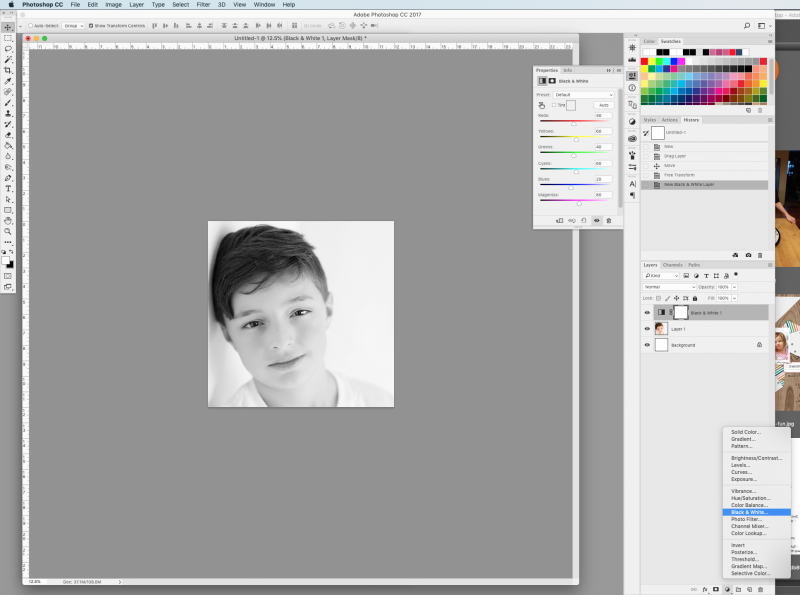
Task: Select the Hand tool
Action: click(8, 220)
